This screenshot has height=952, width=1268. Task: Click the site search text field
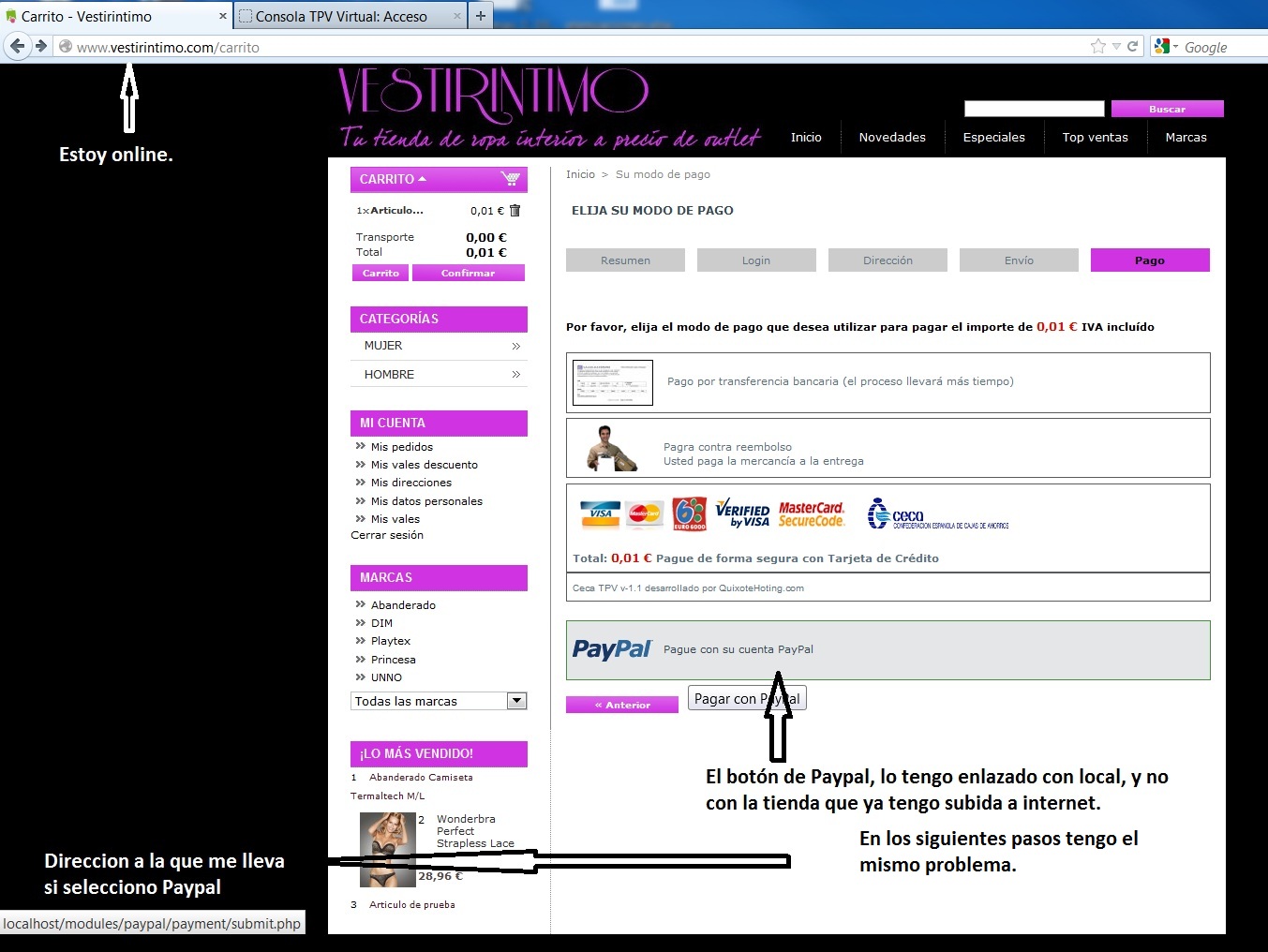coord(1034,109)
